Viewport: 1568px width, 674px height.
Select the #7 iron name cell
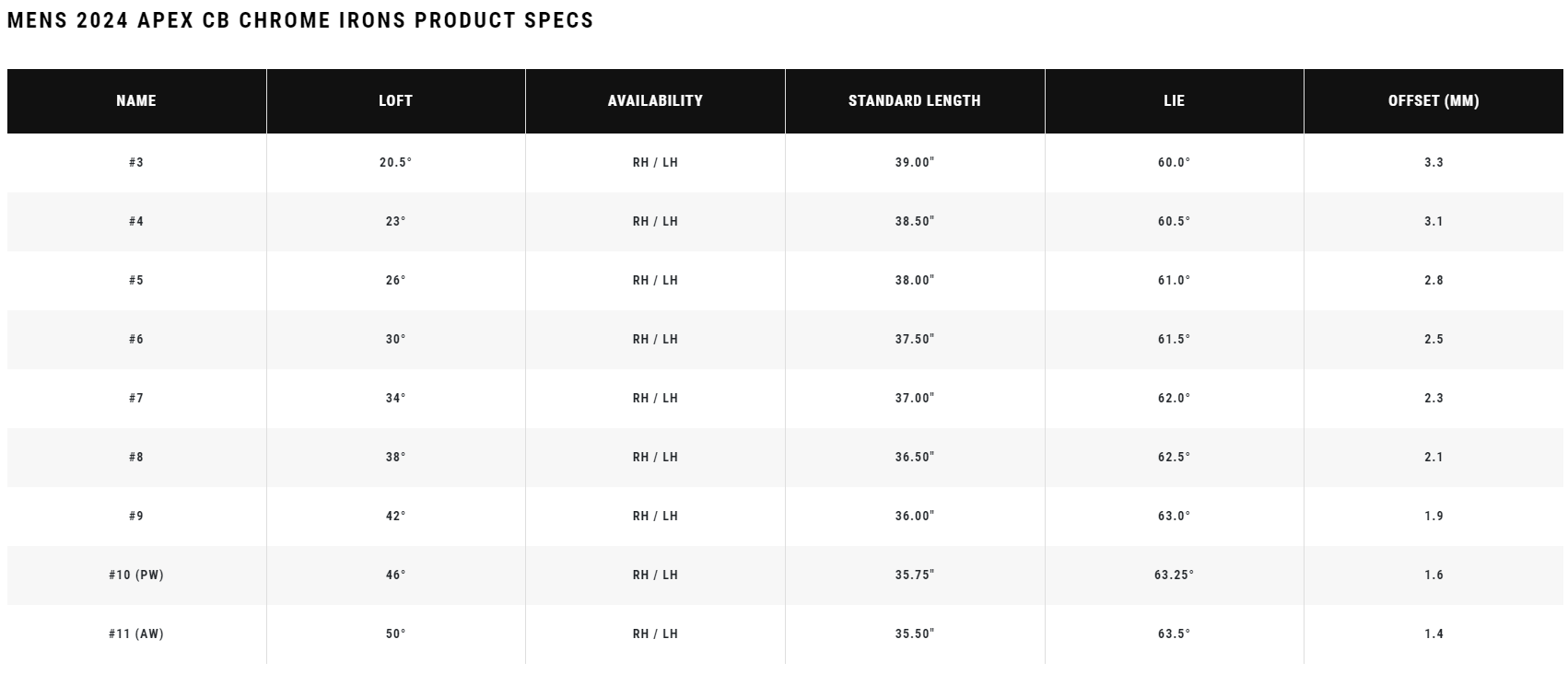click(x=136, y=399)
